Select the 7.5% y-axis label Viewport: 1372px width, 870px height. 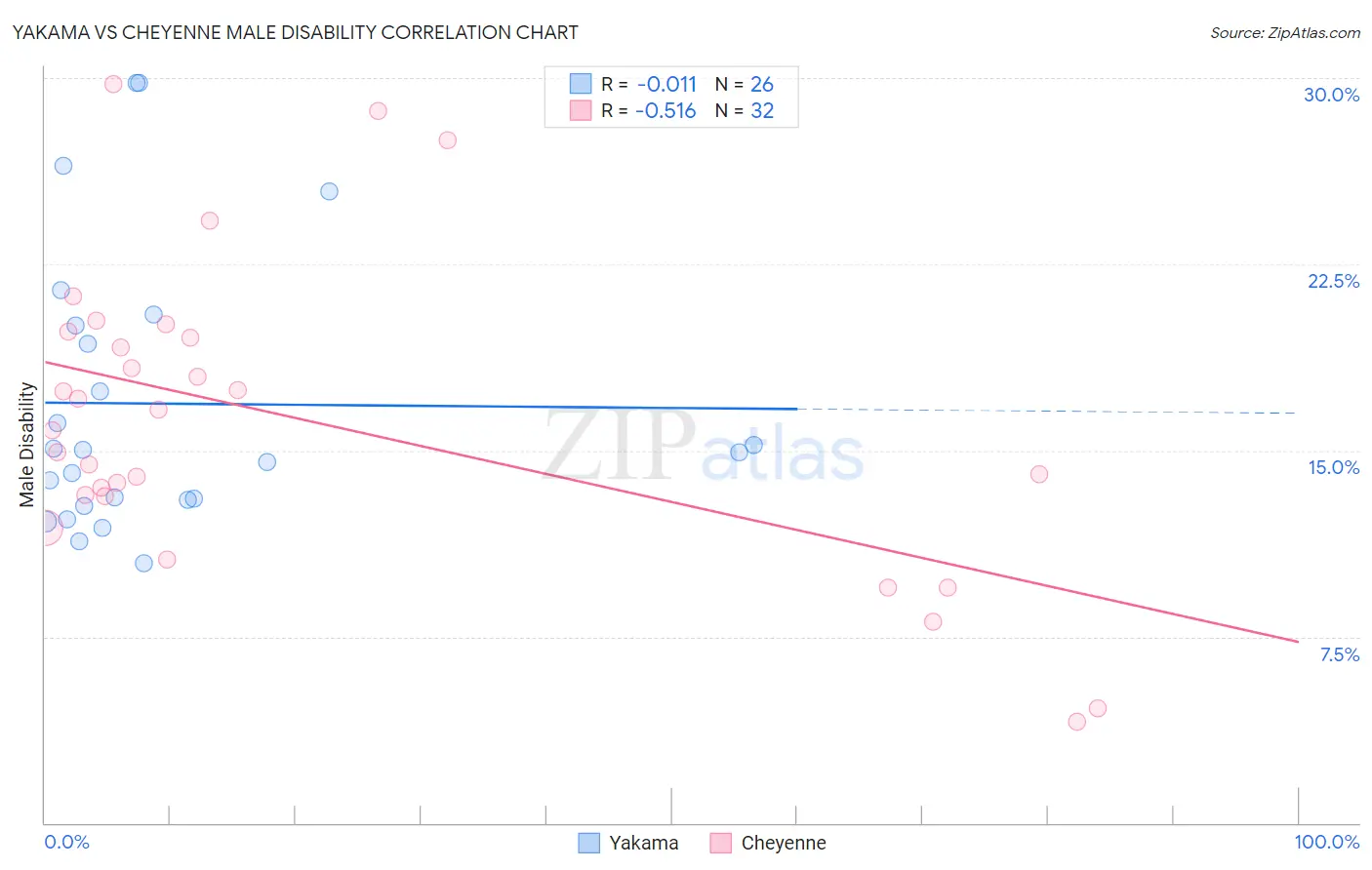(1339, 654)
